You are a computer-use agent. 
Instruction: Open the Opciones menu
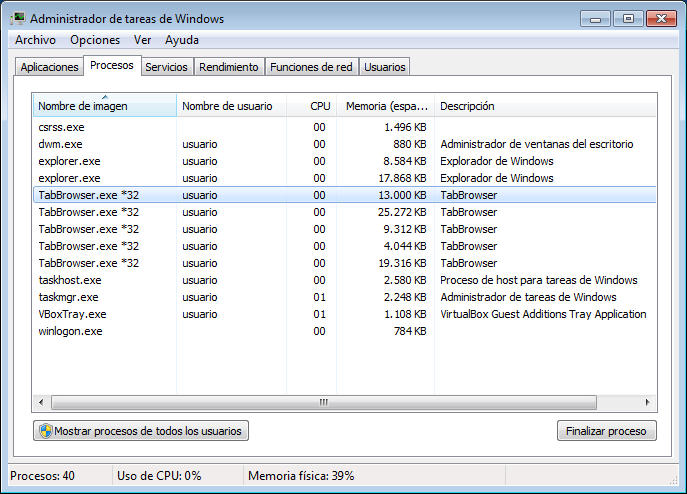click(95, 40)
